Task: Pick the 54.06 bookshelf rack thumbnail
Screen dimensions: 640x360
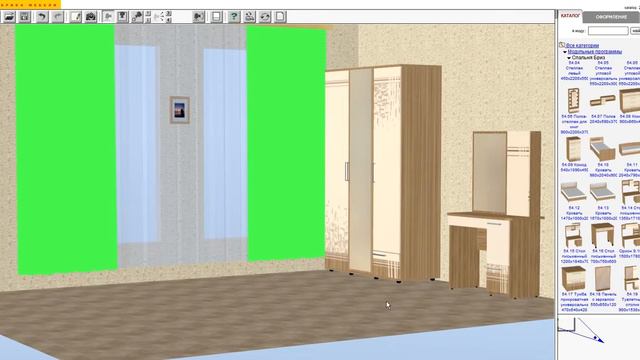Action: [x=573, y=100]
